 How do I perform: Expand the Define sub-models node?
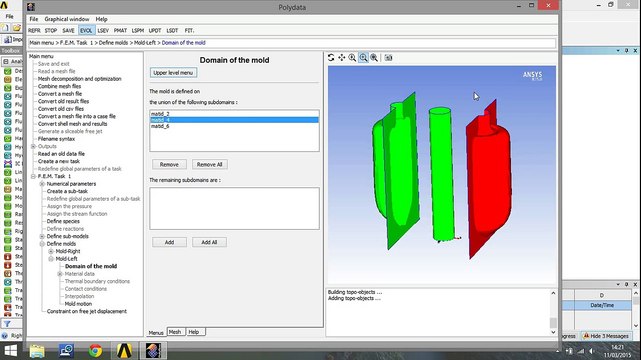(42, 236)
